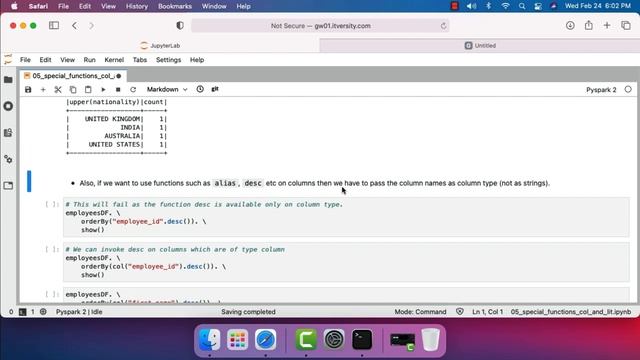Screen dimensions: 640x360
Task: Open Wi-Fi status in menu bar
Action: point(505,6)
